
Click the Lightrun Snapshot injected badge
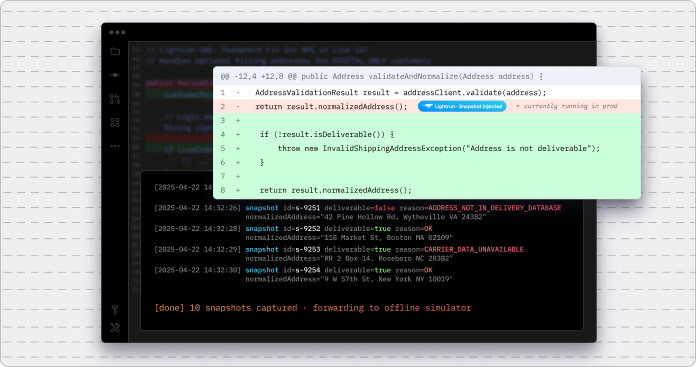coord(462,107)
